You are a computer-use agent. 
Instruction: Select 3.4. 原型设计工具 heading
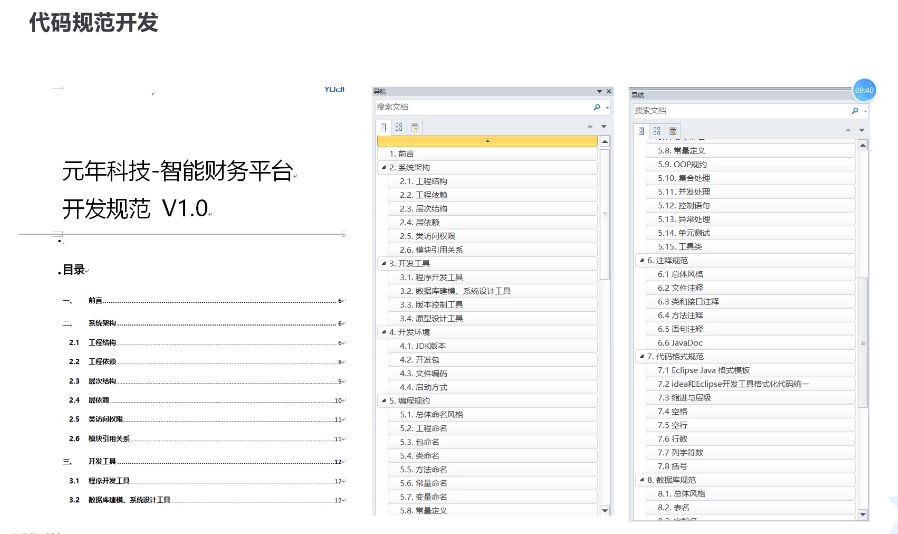coord(493,319)
